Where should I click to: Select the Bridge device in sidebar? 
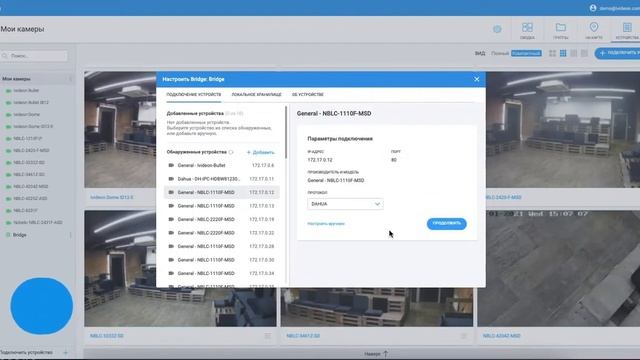coord(19,235)
